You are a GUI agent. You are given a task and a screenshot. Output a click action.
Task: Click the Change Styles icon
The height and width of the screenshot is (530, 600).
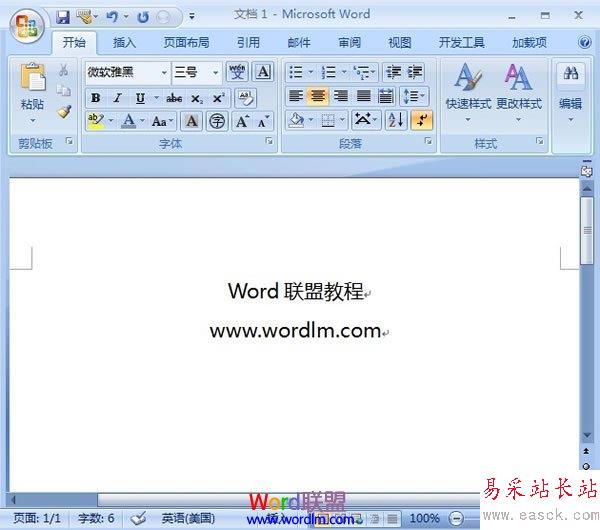pyautogui.click(x=518, y=77)
